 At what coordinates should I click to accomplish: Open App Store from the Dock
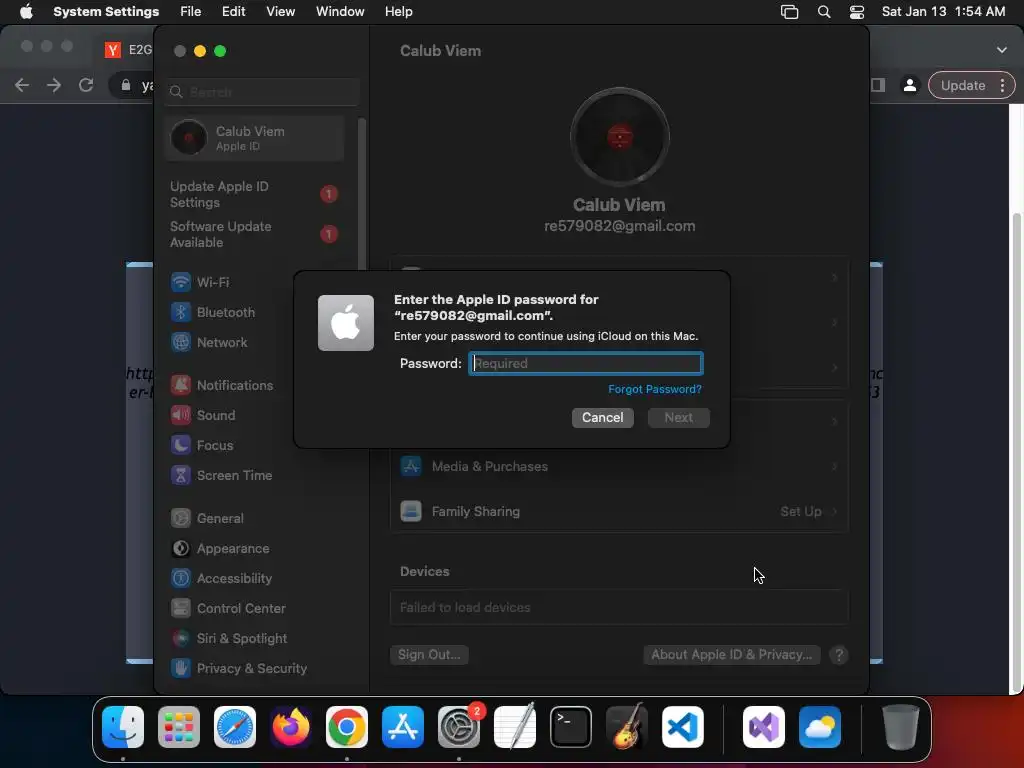[x=403, y=727]
